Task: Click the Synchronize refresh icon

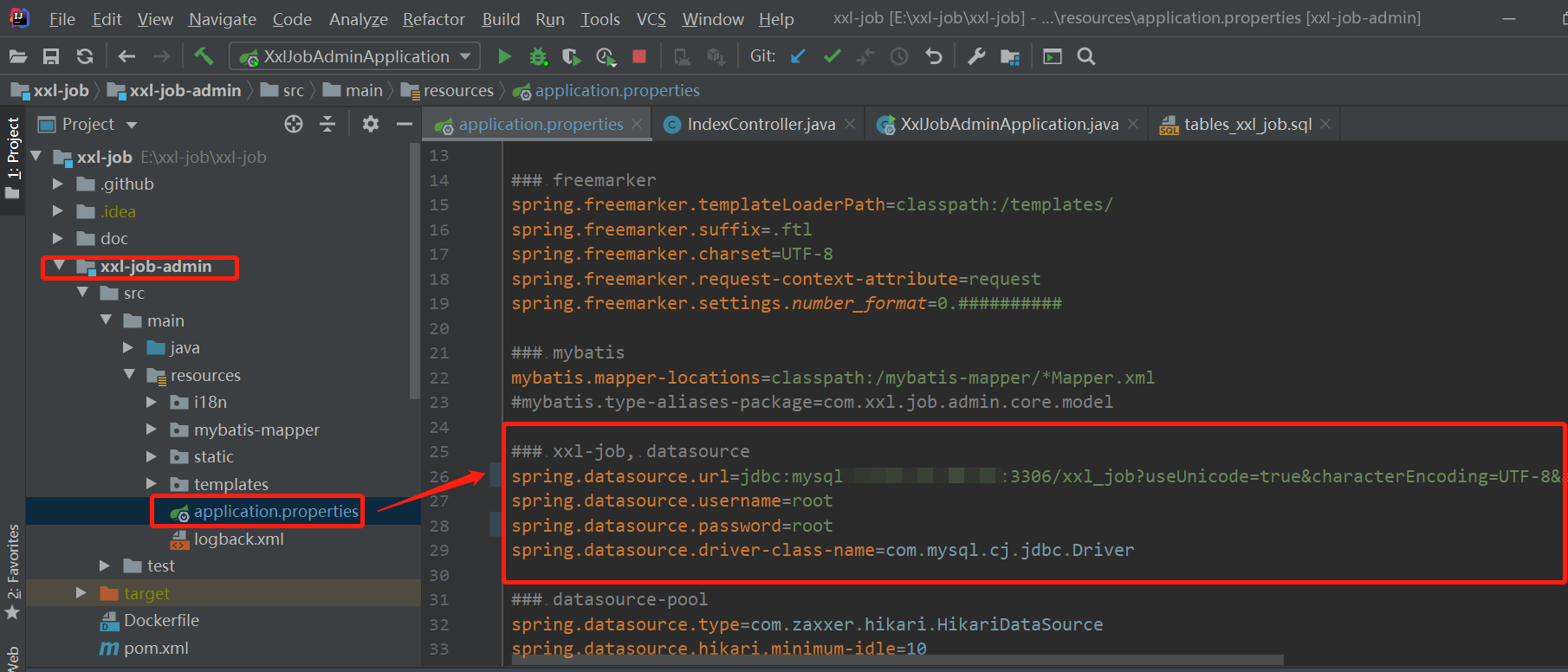Action: [x=84, y=56]
